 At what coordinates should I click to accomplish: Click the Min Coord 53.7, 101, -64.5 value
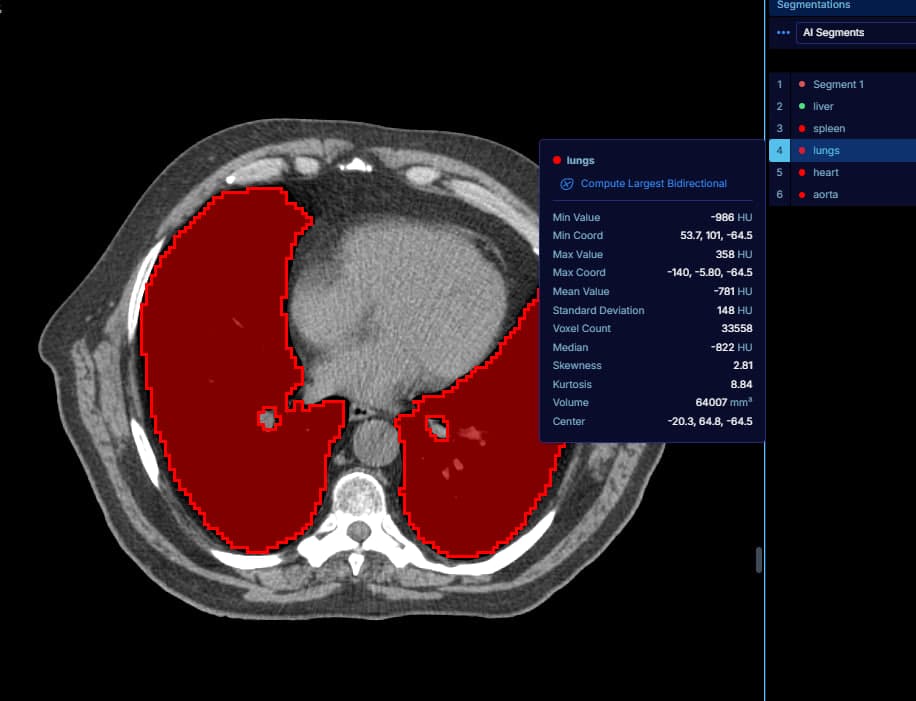[x=716, y=235]
